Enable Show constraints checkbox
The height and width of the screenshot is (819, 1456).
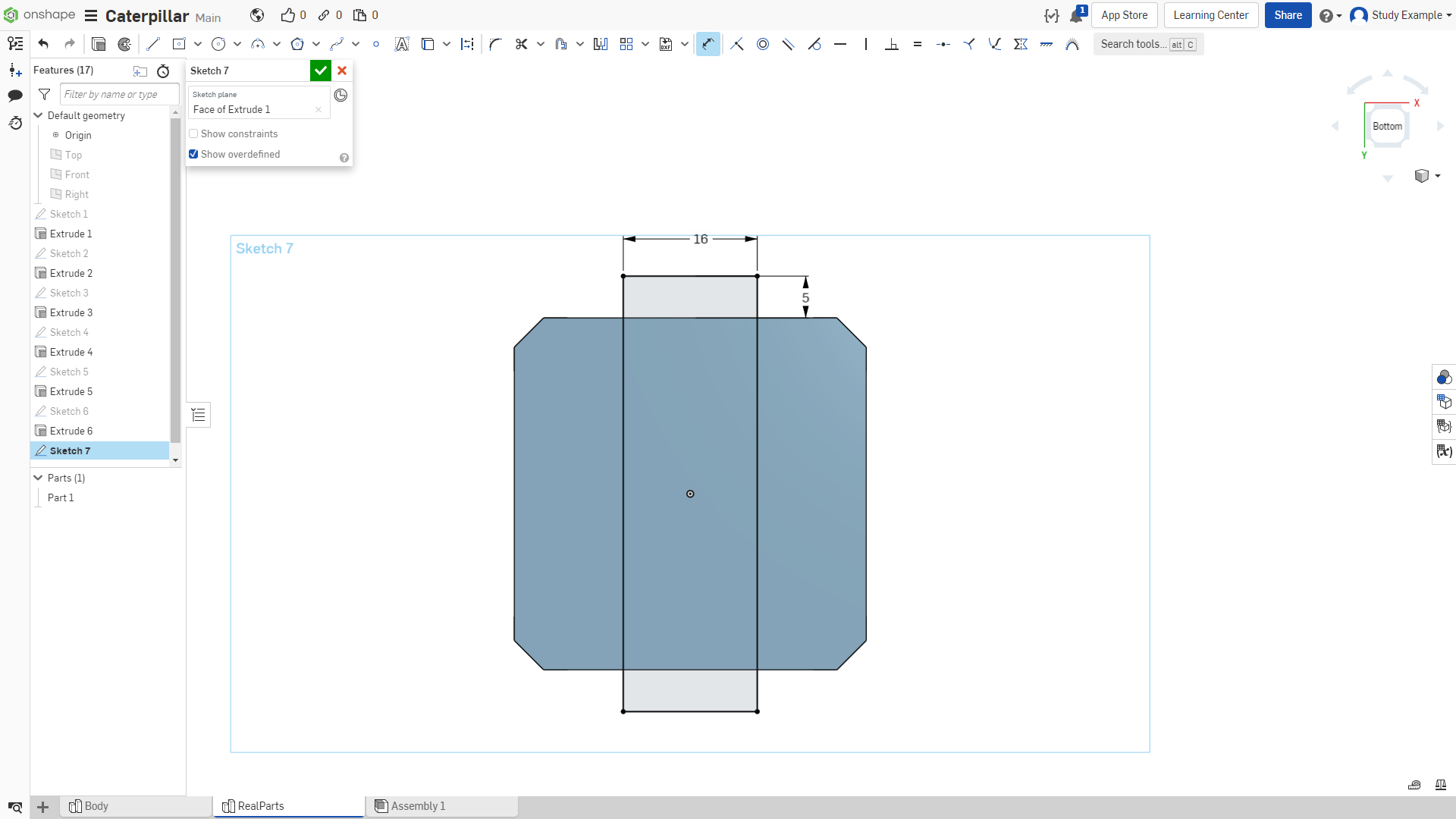pos(193,133)
